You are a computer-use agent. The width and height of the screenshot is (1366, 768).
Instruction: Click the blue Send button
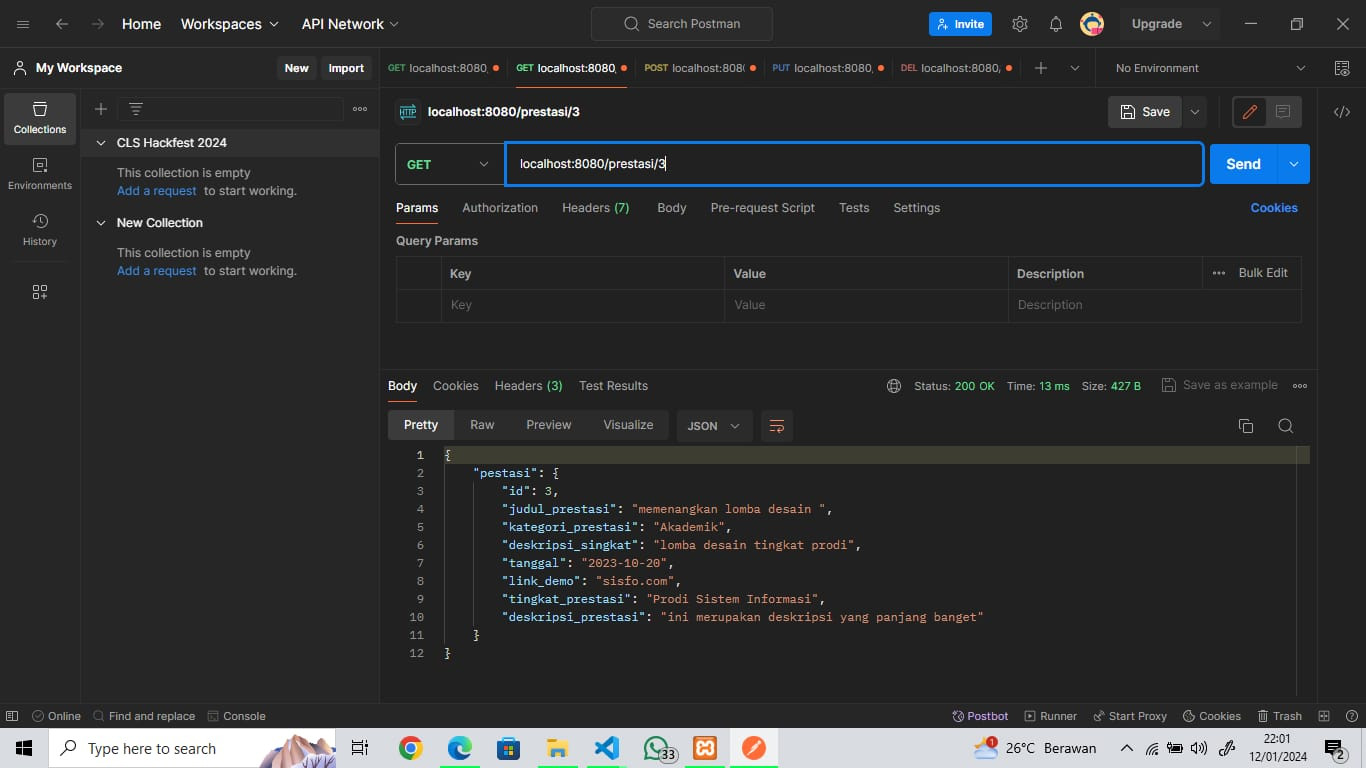(1243, 164)
